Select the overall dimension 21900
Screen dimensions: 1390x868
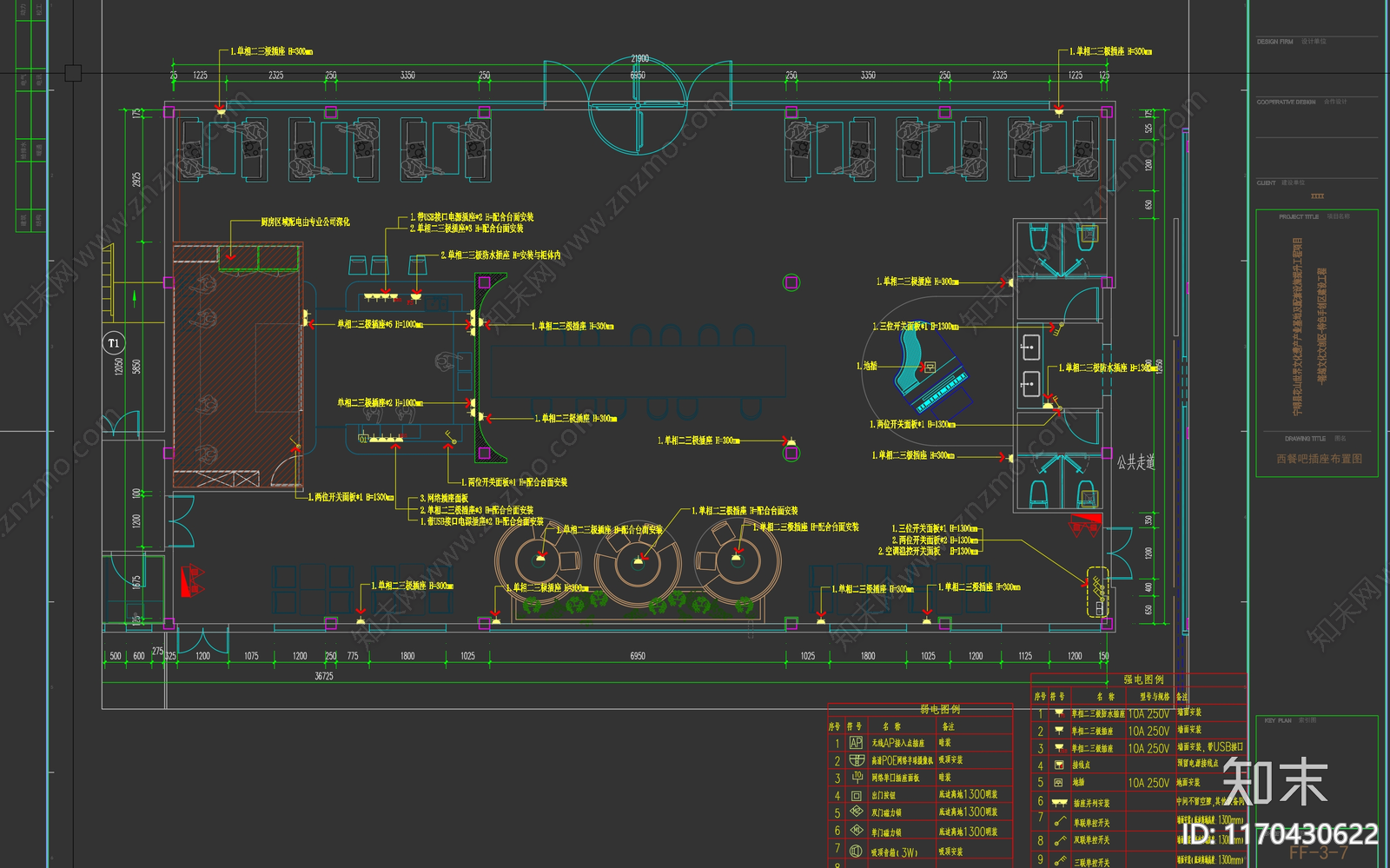[x=640, y=58]
